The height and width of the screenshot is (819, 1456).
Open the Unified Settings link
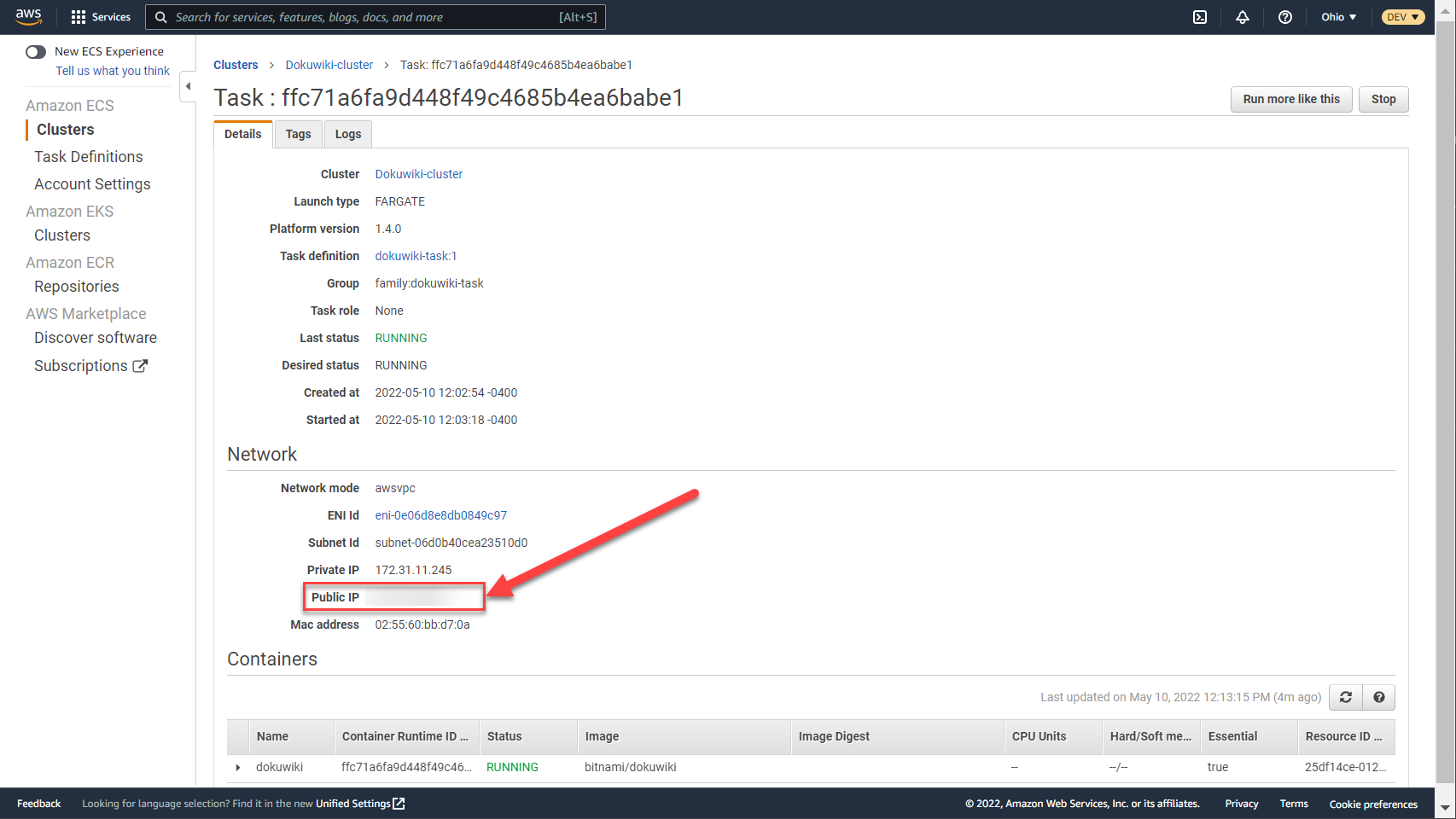pos(353,804)
